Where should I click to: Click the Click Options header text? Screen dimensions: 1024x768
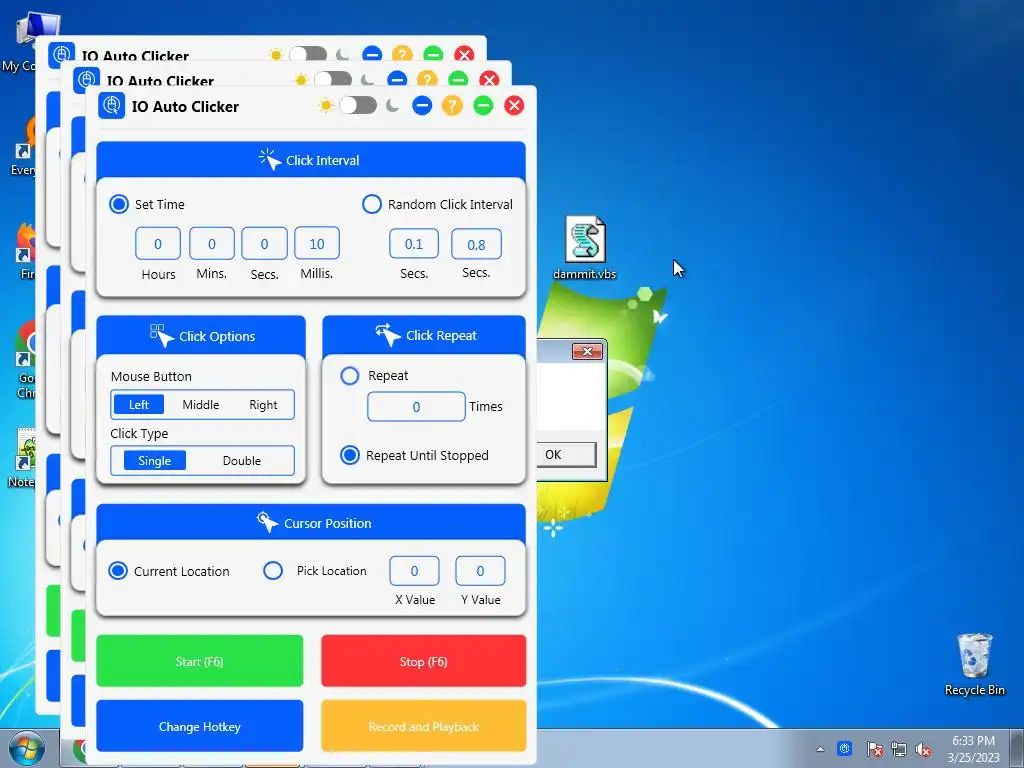217,337
